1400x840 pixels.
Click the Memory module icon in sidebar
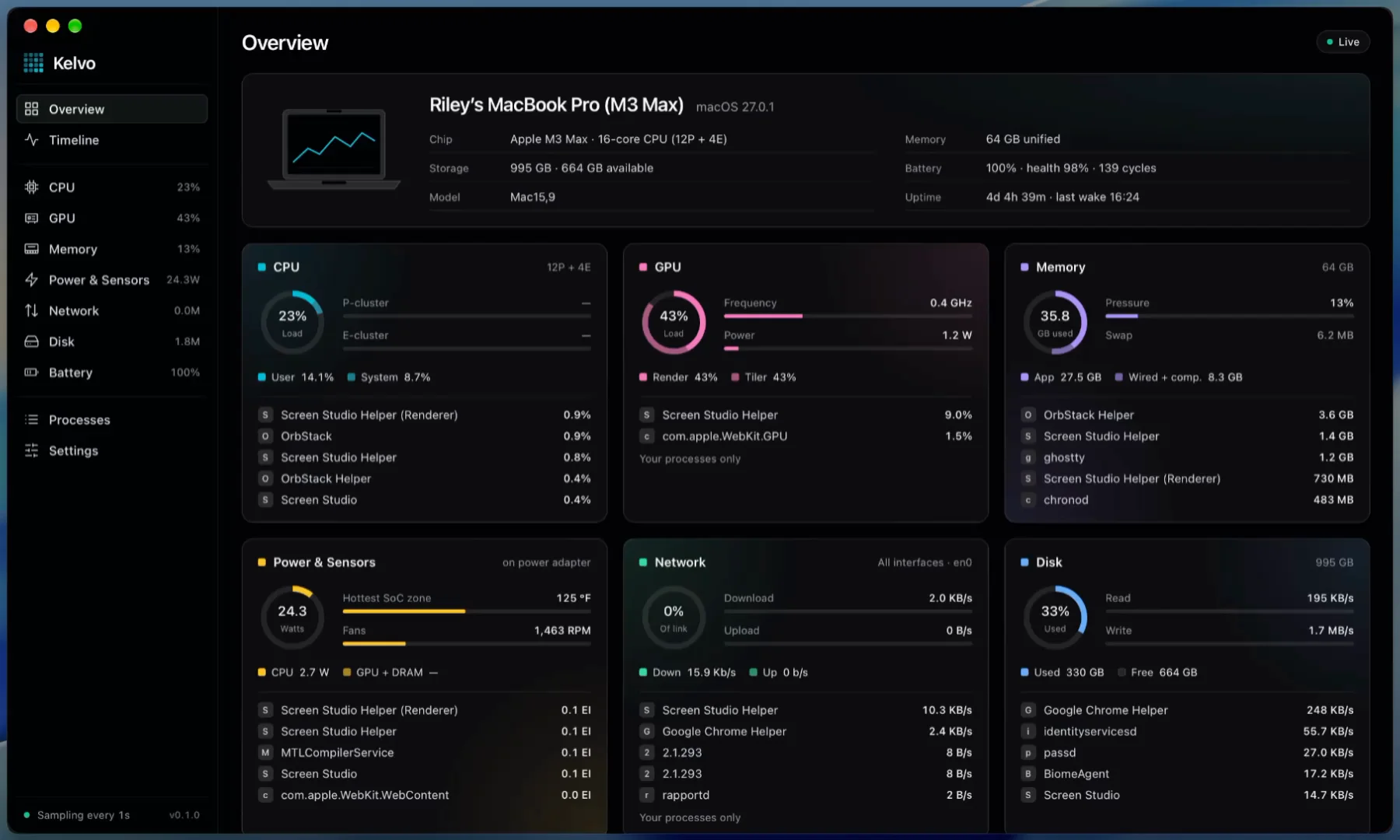click(31, 249)
